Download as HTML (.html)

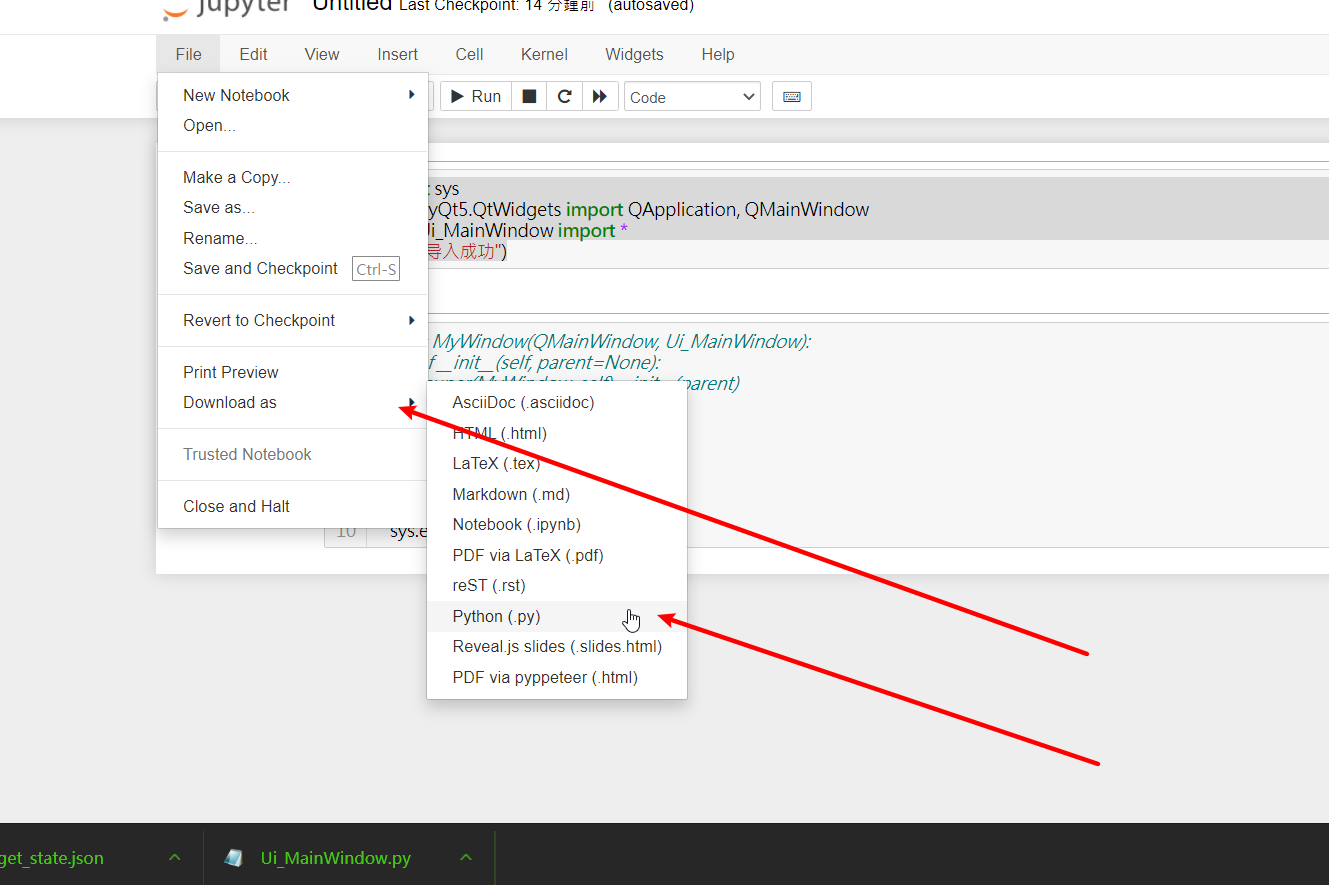pos(556,433)
